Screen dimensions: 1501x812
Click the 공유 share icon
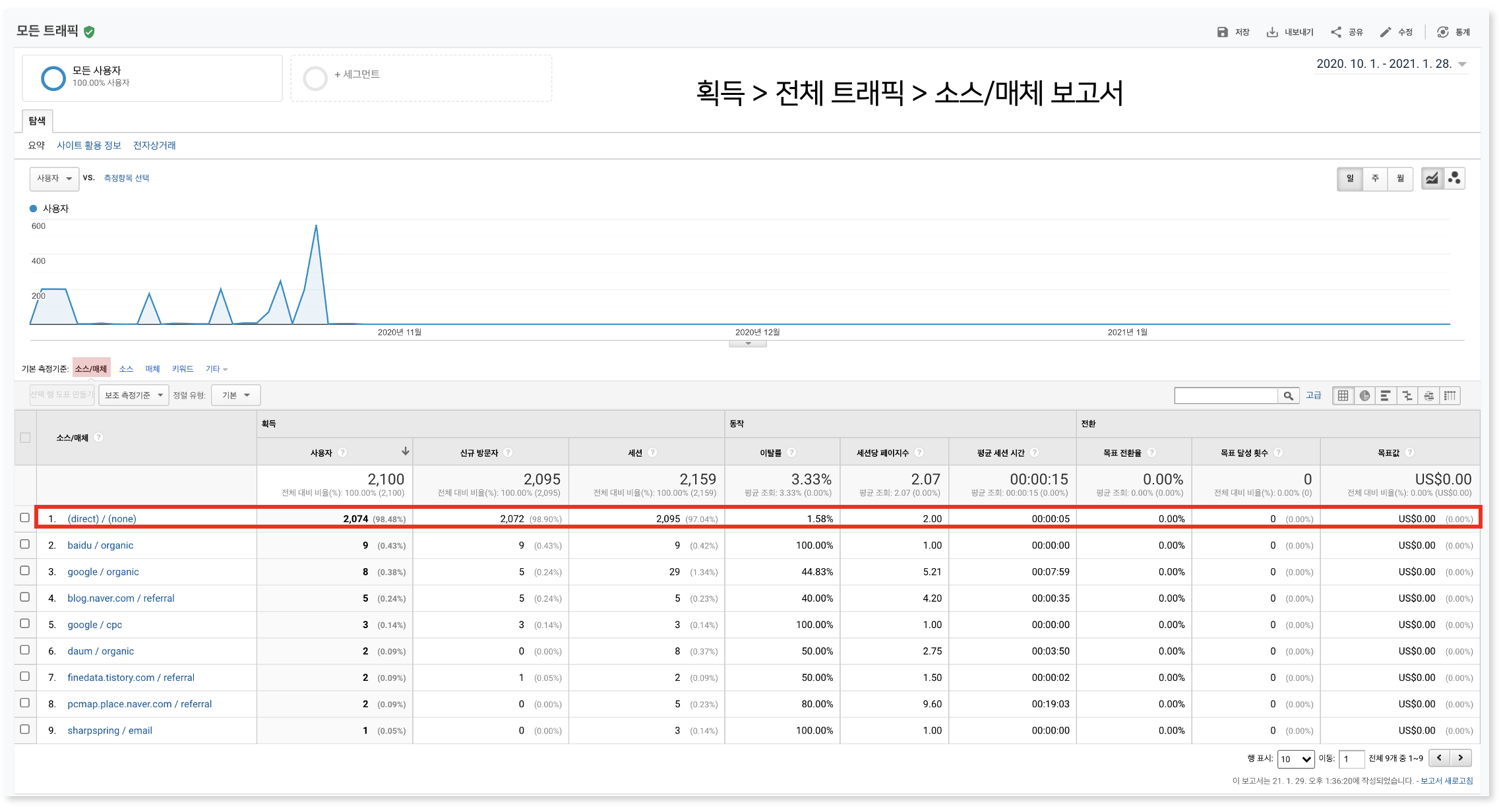click(x=1336, y=32)
